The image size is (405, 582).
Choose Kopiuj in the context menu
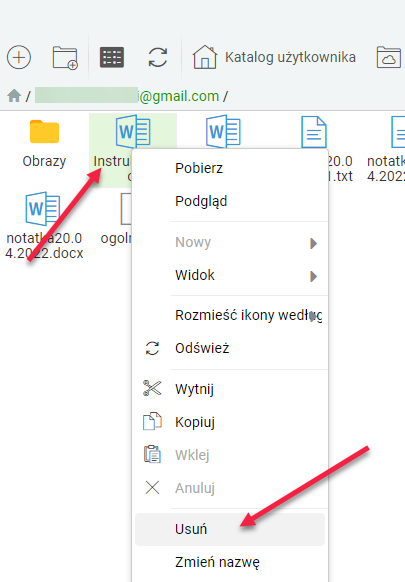tap(230, 422)
